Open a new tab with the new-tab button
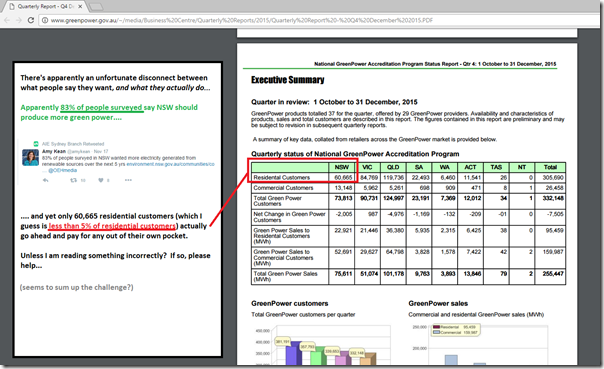Image resolution: width=604 pixels, height=369 pixels. (96, 7)
